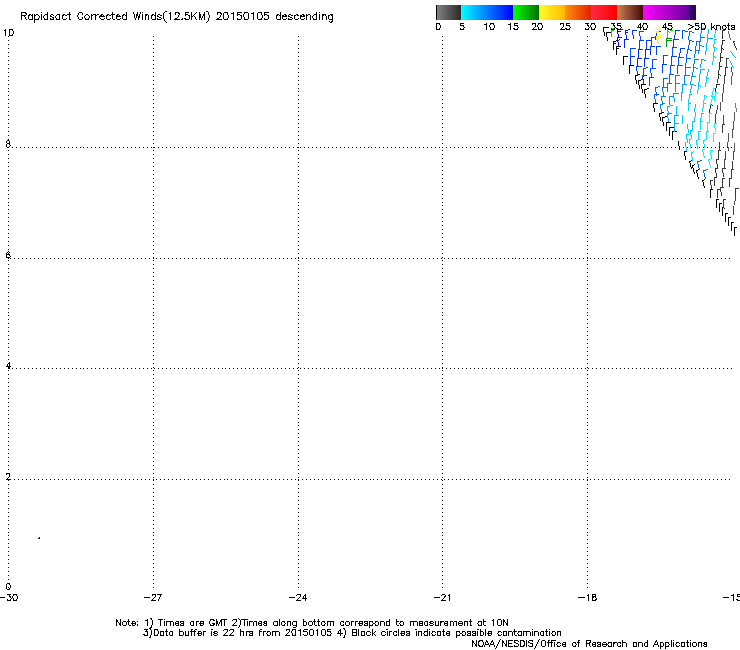Image resolution: width=740 pixels, height=650 pixels.
Task: Click the '>50 knots' legend label
Action: (712, 27)
